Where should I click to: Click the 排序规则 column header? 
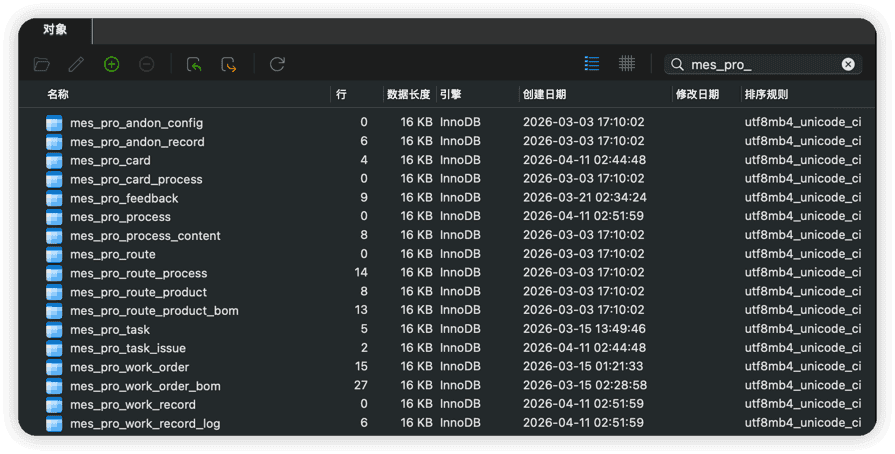(766, 95)
